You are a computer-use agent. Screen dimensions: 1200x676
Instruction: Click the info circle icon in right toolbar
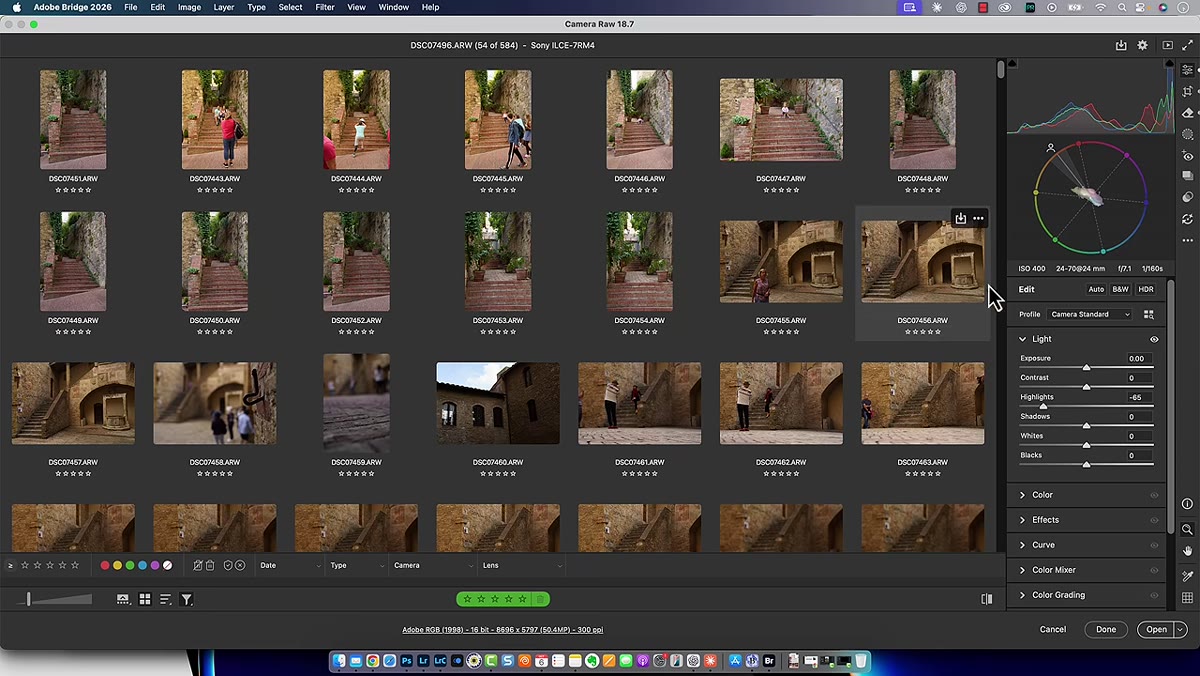(x=1187, y=504)
